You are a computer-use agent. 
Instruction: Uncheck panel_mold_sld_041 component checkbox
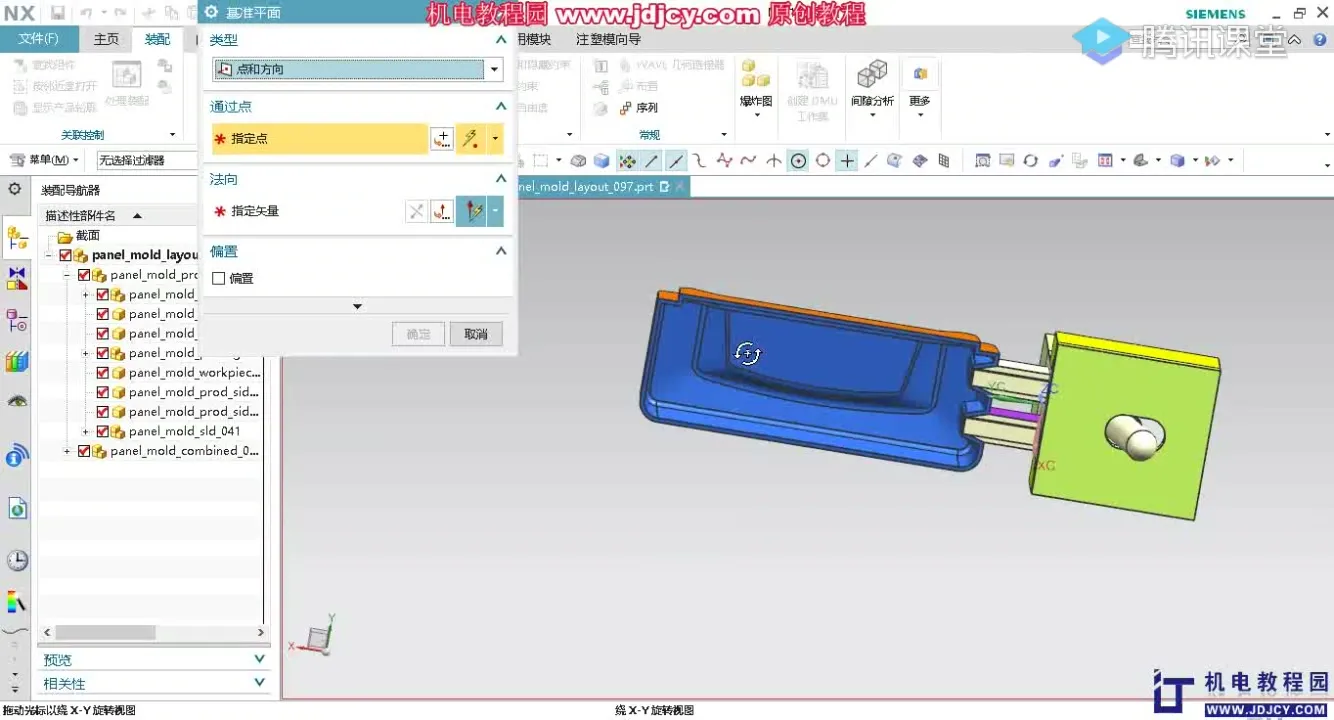[102, 431]
